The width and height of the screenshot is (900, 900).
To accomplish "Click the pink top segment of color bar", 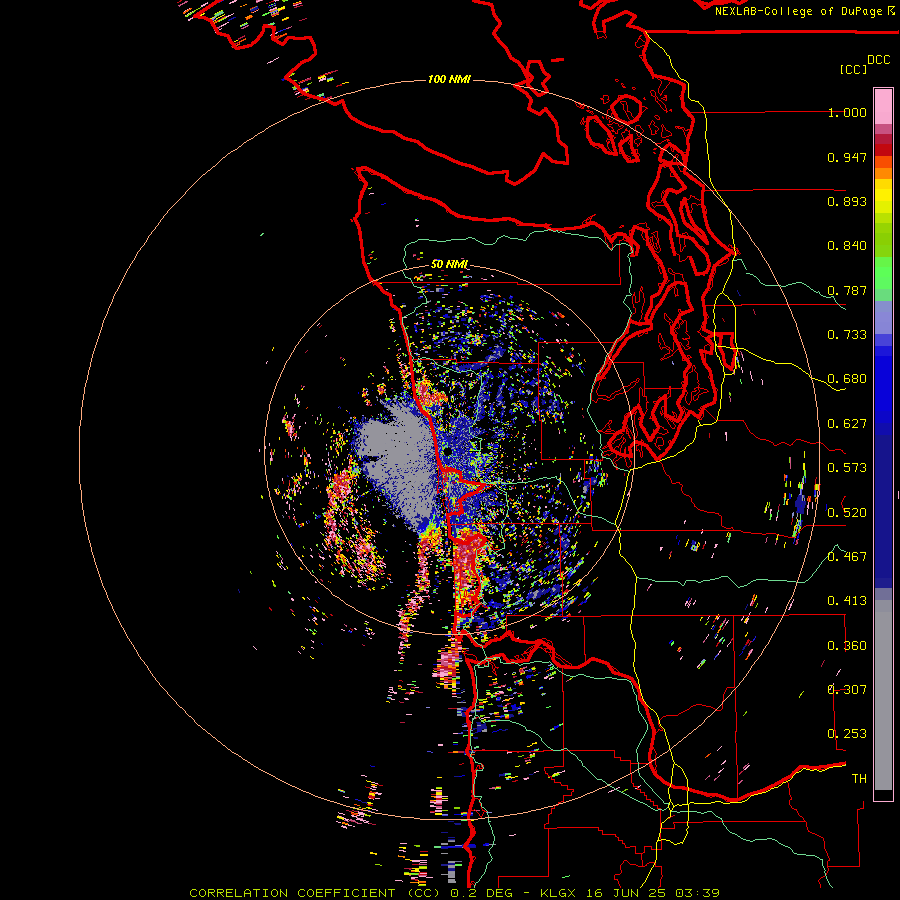I will (883, 106).
